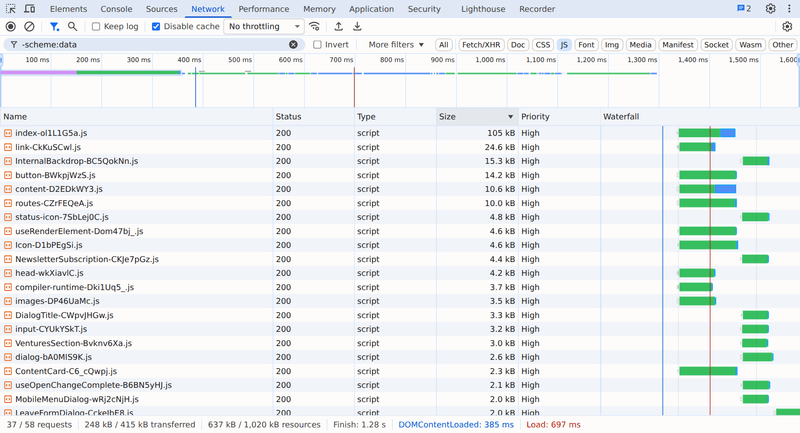Stop recording network log
The width and height of the screenshot is (800, 433).
[x=10, y=27]
